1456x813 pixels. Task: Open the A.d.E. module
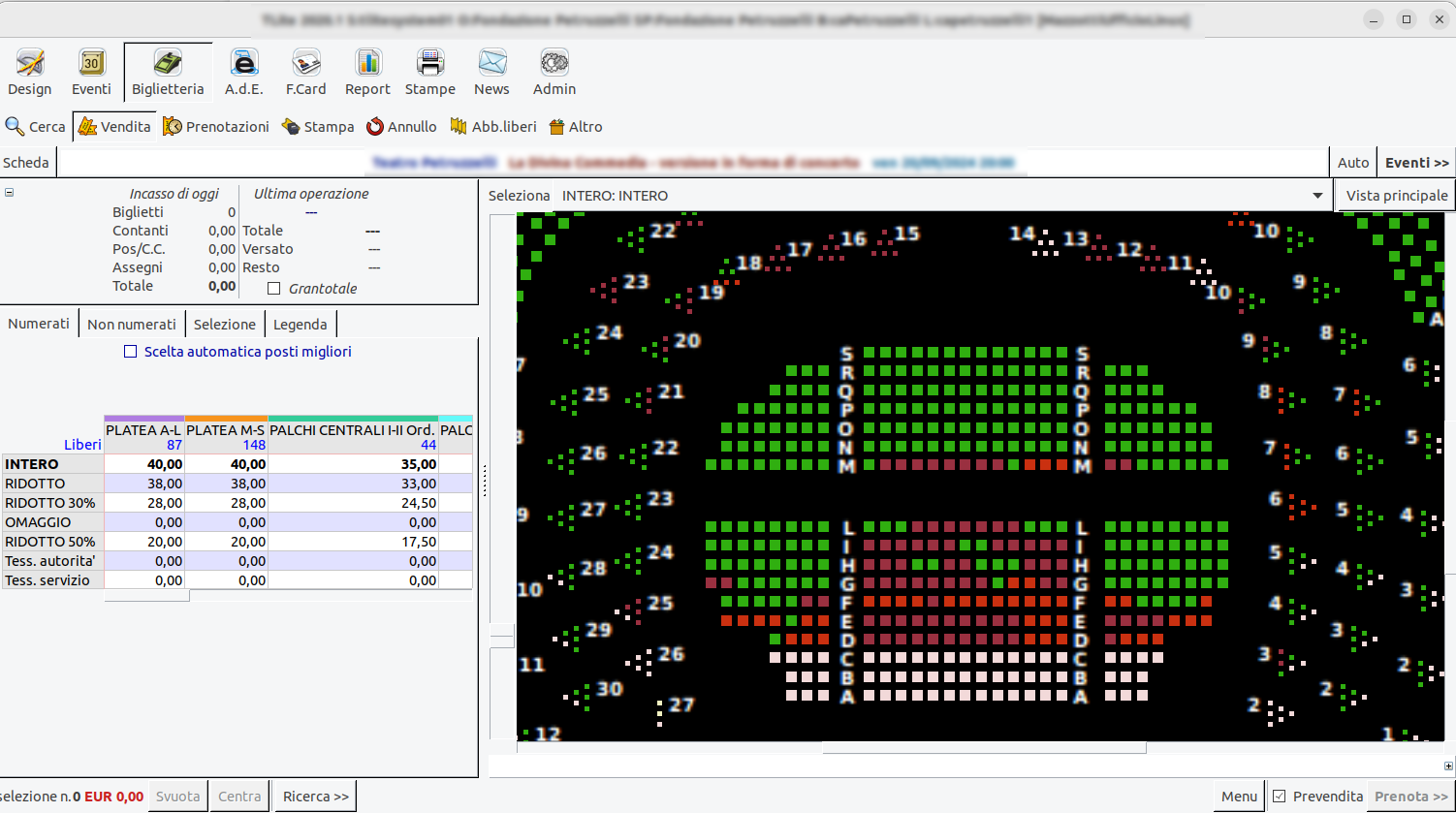point(243,73)
